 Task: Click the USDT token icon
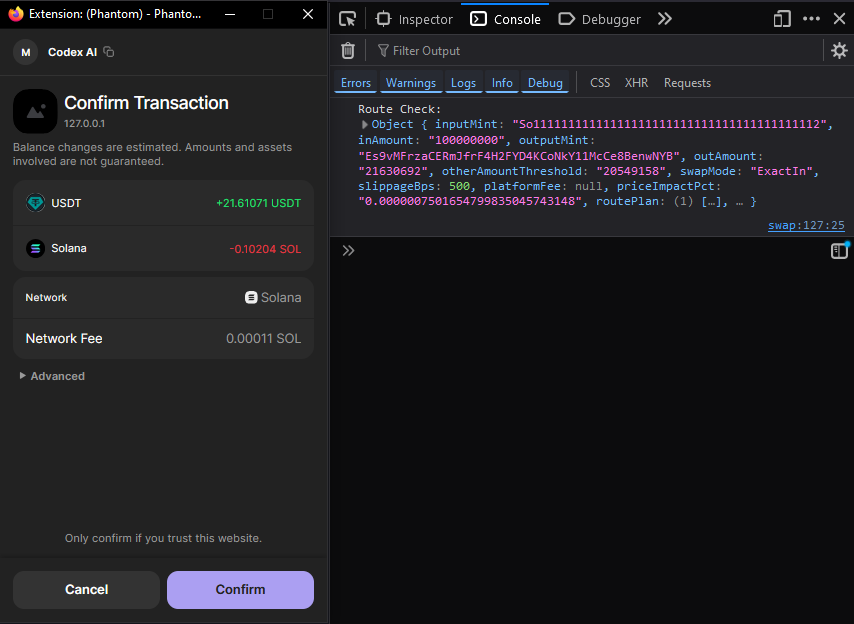point(35,203)
